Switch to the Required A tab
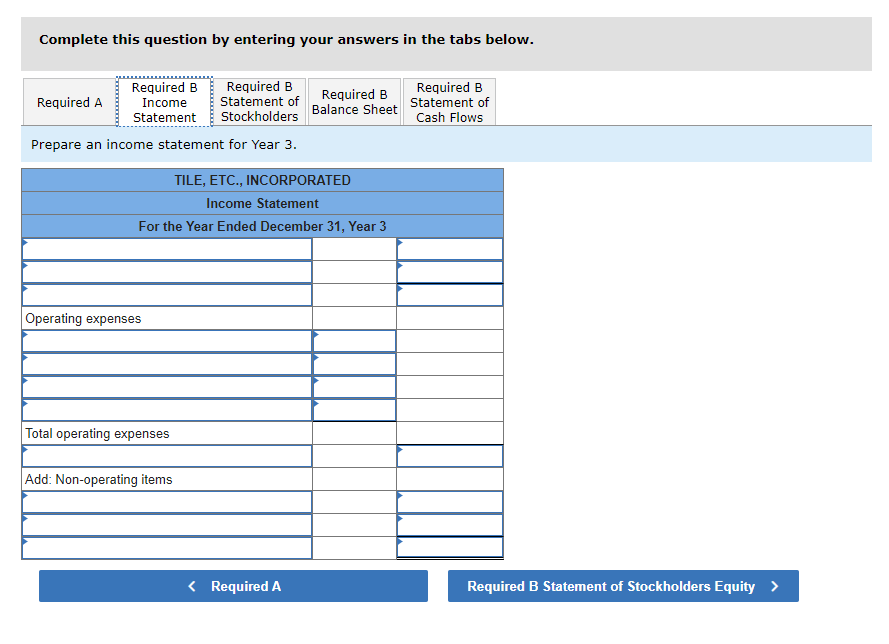The image size is (889, 644). (x=69, y=103)
